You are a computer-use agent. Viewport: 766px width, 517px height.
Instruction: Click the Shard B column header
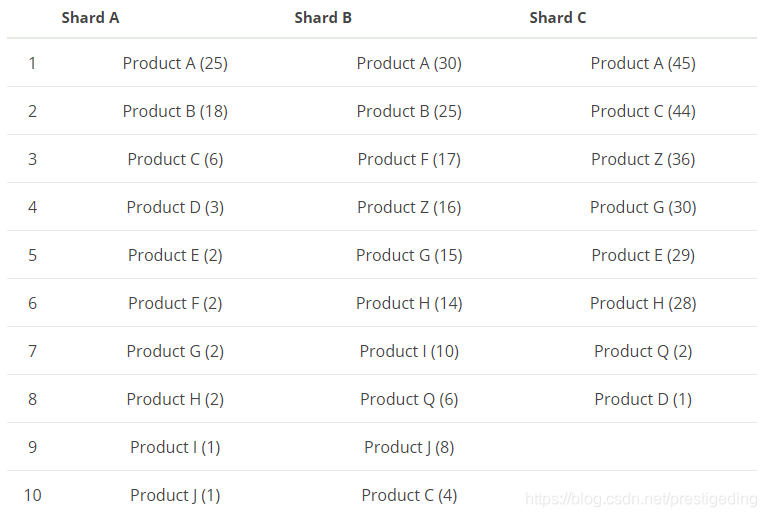click(x=323, y=18)
